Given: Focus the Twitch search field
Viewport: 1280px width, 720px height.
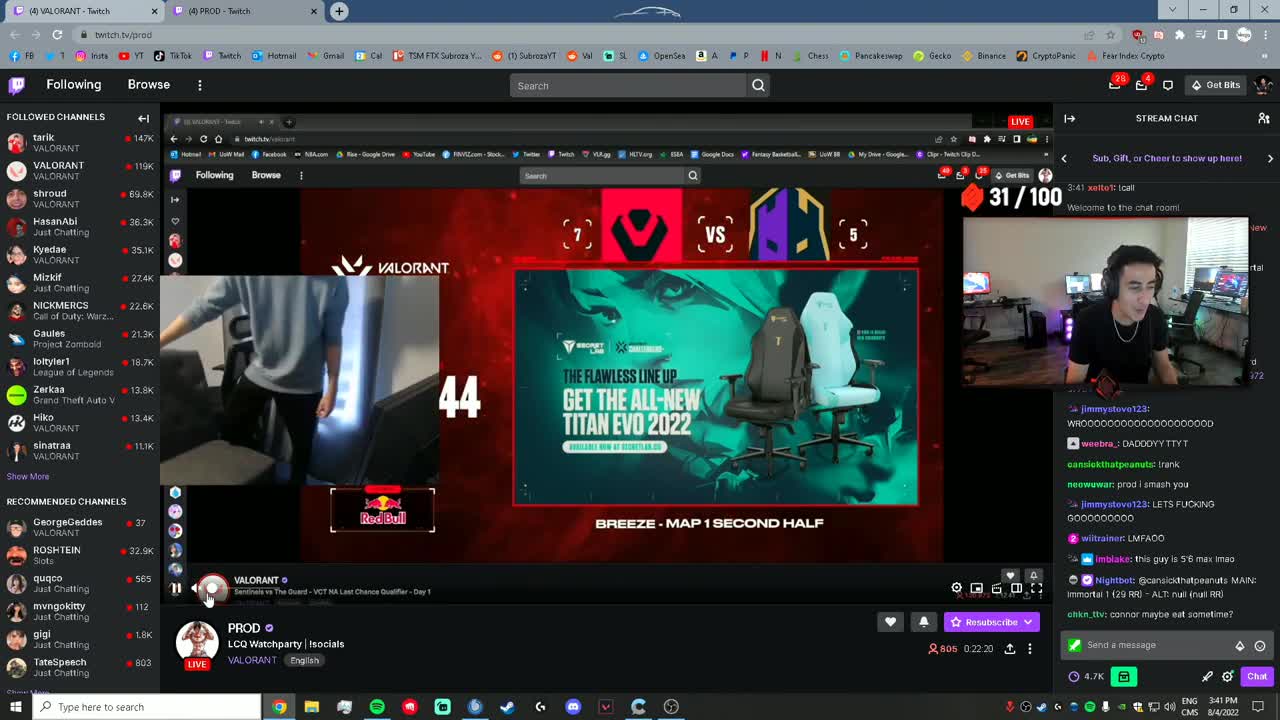Looking at the screenshot, I should (x=628, y=85).
